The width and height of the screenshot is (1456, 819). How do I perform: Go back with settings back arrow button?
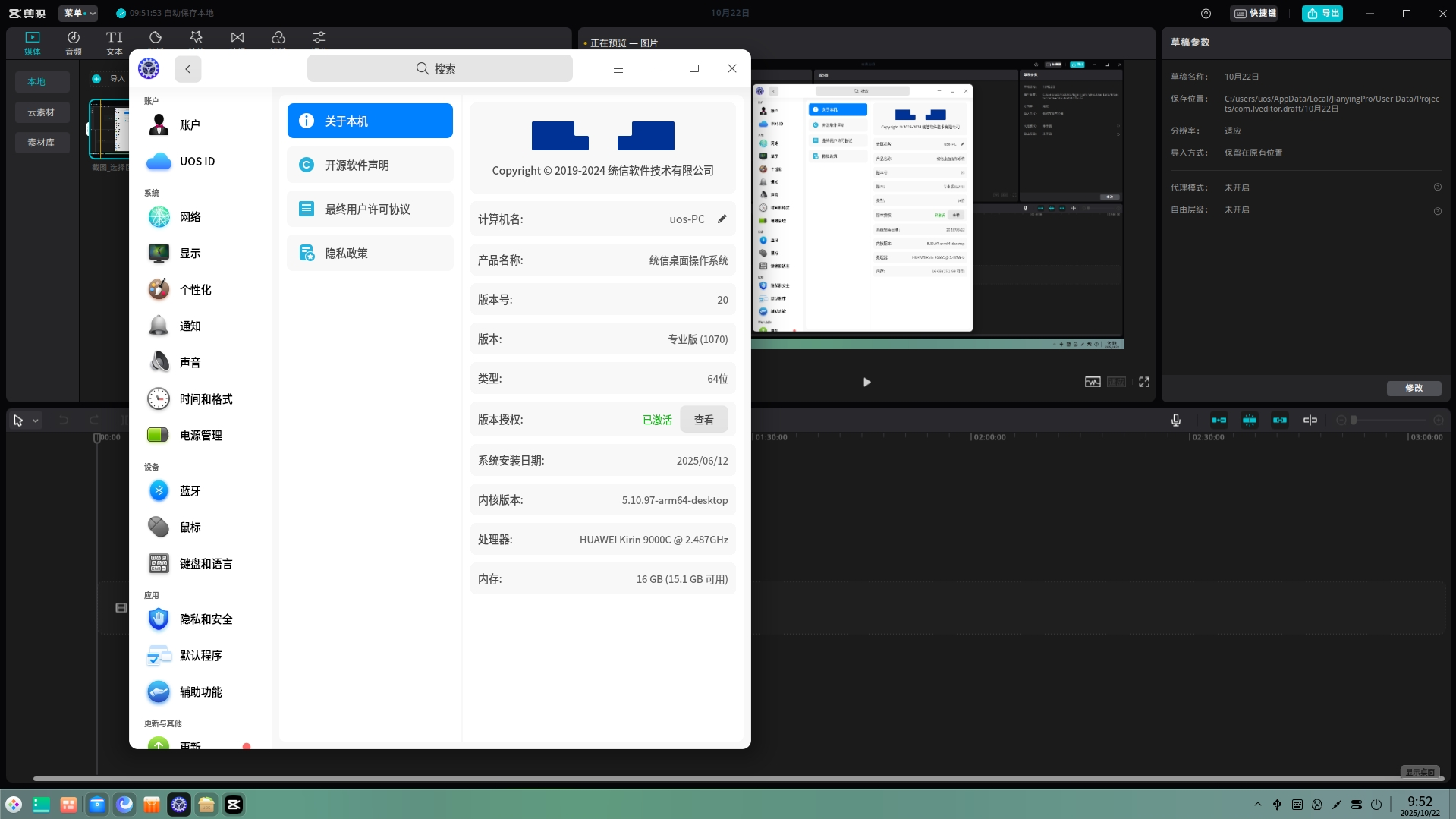tap(188, 69)
